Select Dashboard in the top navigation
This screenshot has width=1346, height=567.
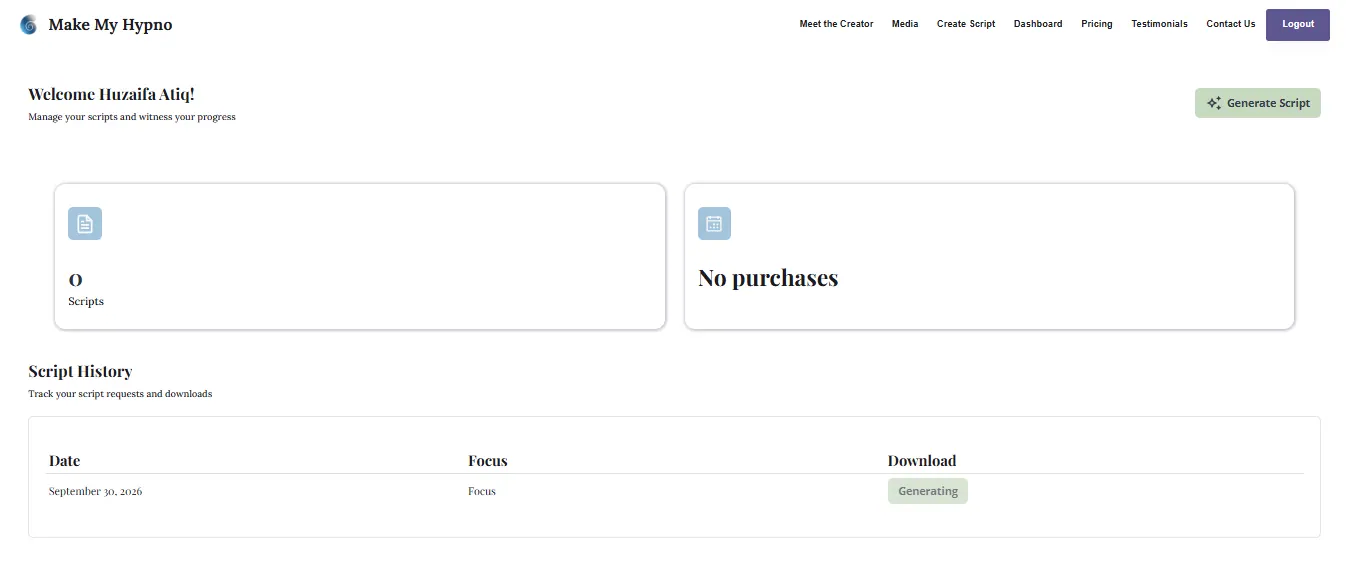(x=1038, y=24)
